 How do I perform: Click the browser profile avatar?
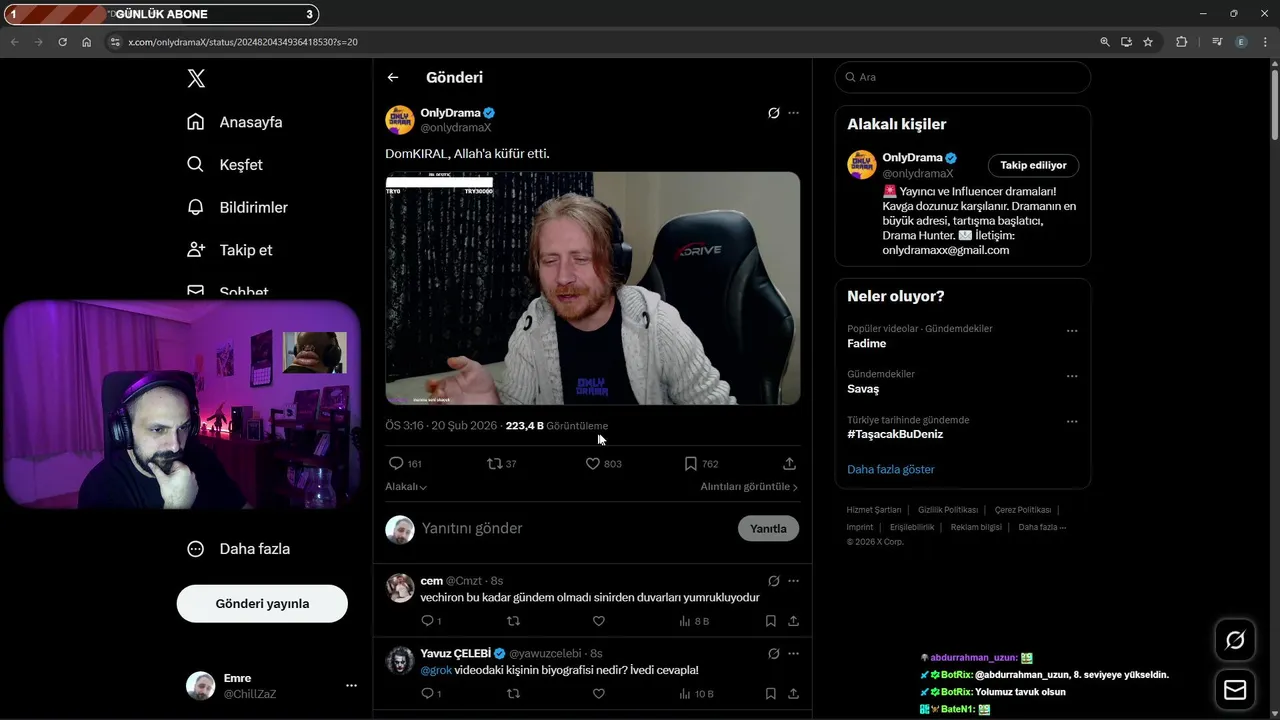[x=1241, y=42]
